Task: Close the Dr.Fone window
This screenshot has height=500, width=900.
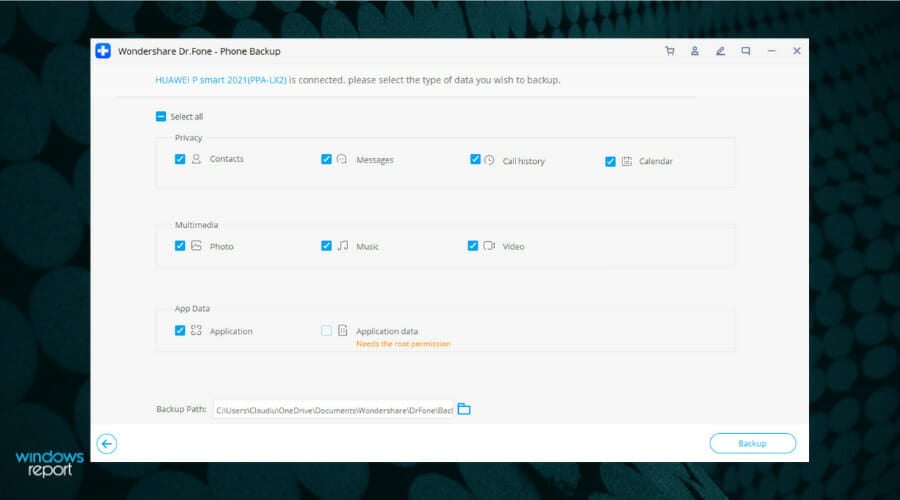Action: [x=797, y=51]
